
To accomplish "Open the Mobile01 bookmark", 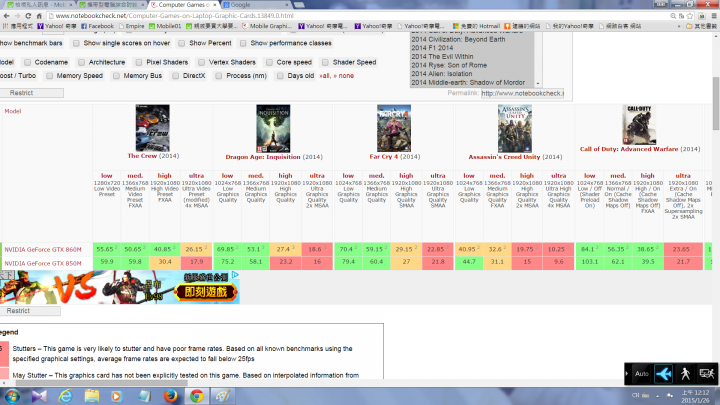I will coord(165,26).
